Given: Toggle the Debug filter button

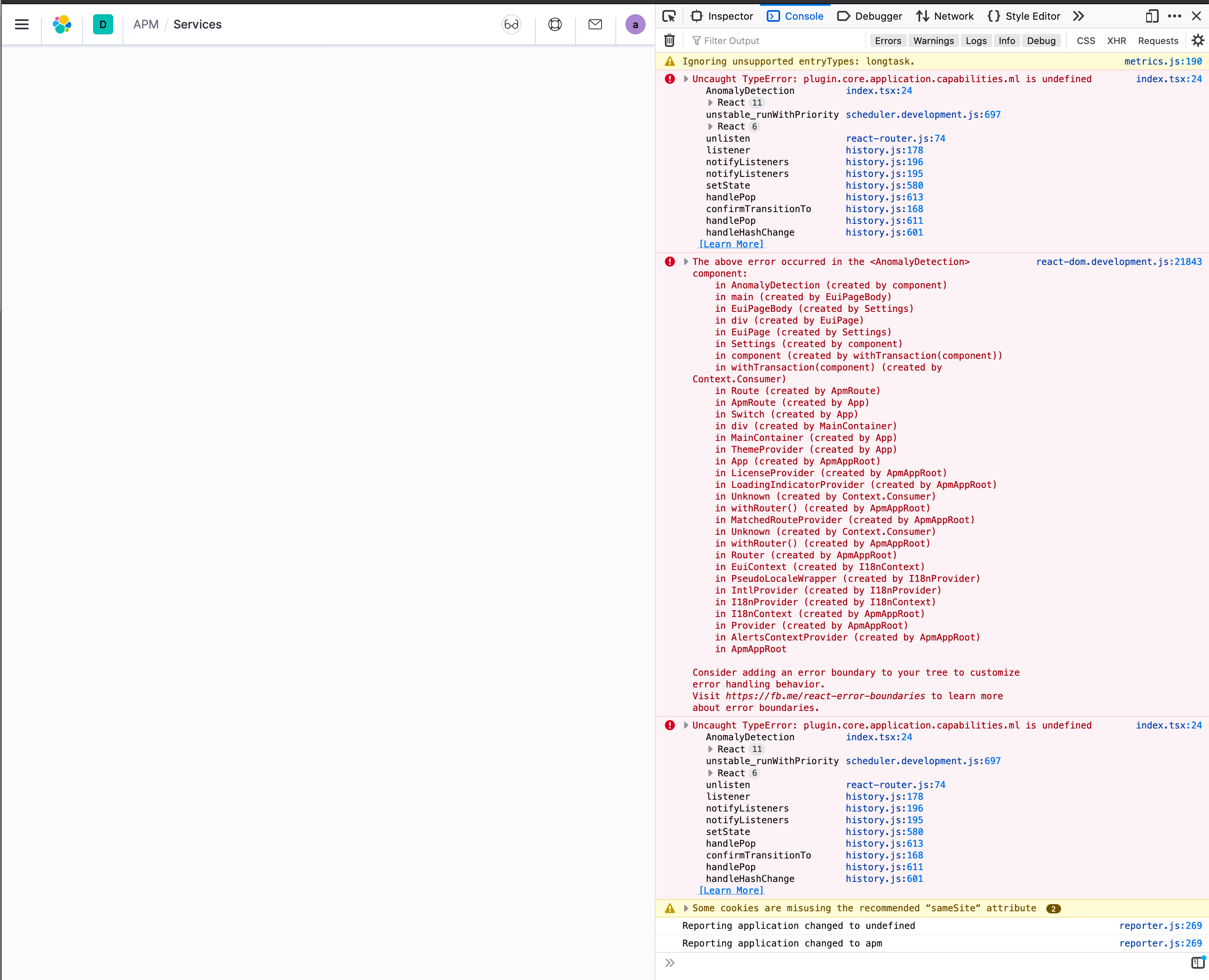Looking at the screenshot, I should point(1041,40).
